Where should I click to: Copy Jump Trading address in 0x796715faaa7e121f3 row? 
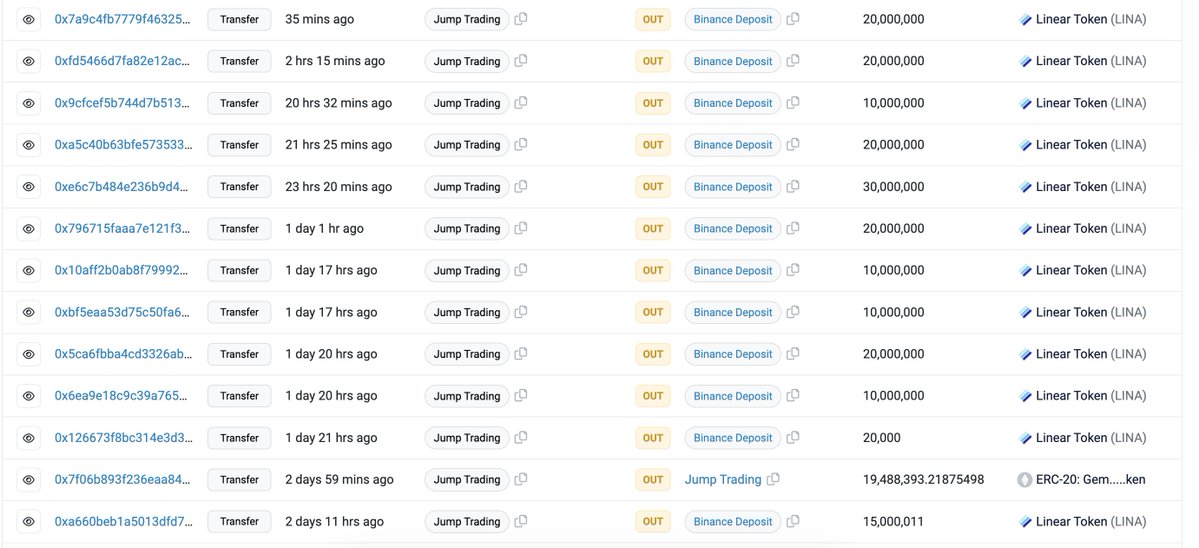(x=521, y=229)
